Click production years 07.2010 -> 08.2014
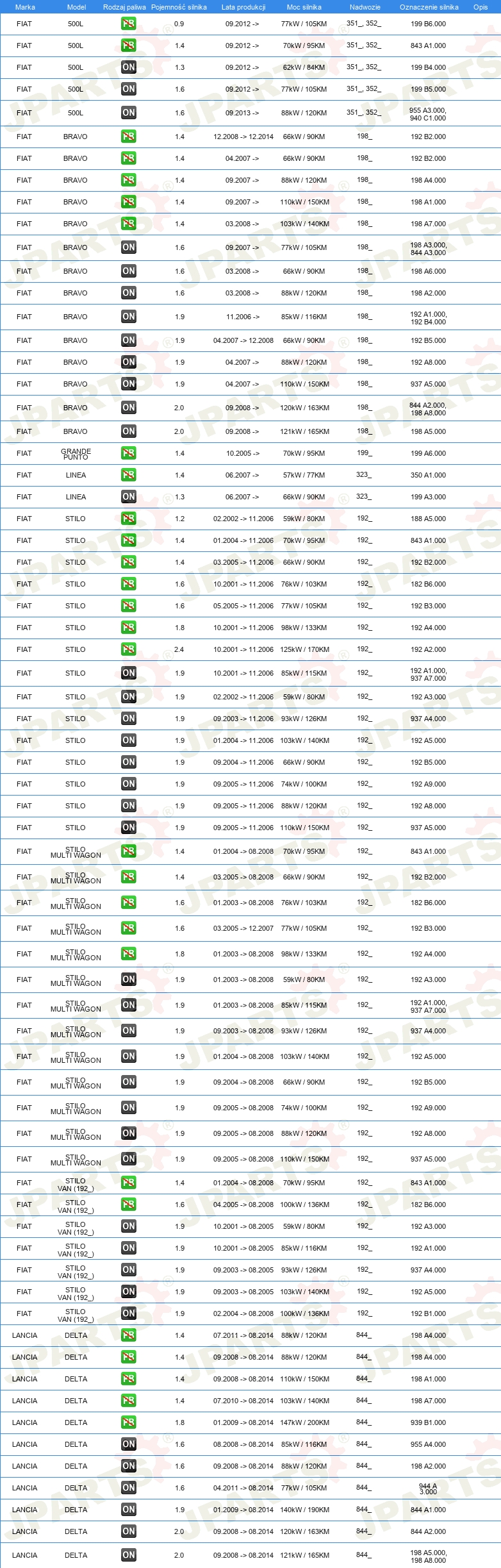The image size is (501, 1568). tap(243, 1401)
